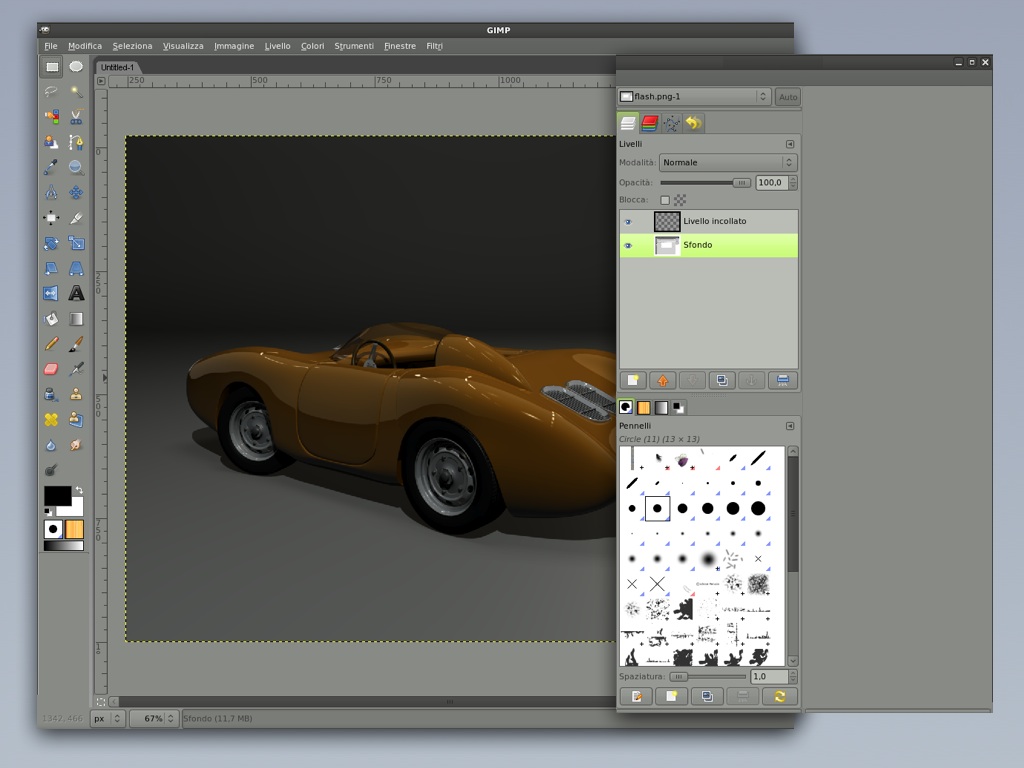Toggle visibility of the Sfondo layer

(x=629, y=245)
